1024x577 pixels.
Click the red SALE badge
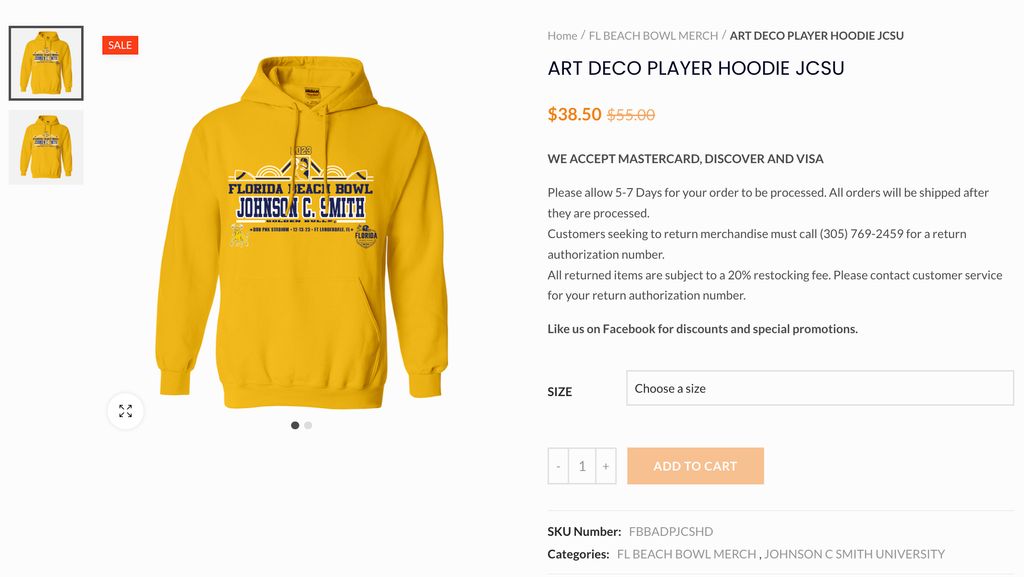click(x=120, y=45)
